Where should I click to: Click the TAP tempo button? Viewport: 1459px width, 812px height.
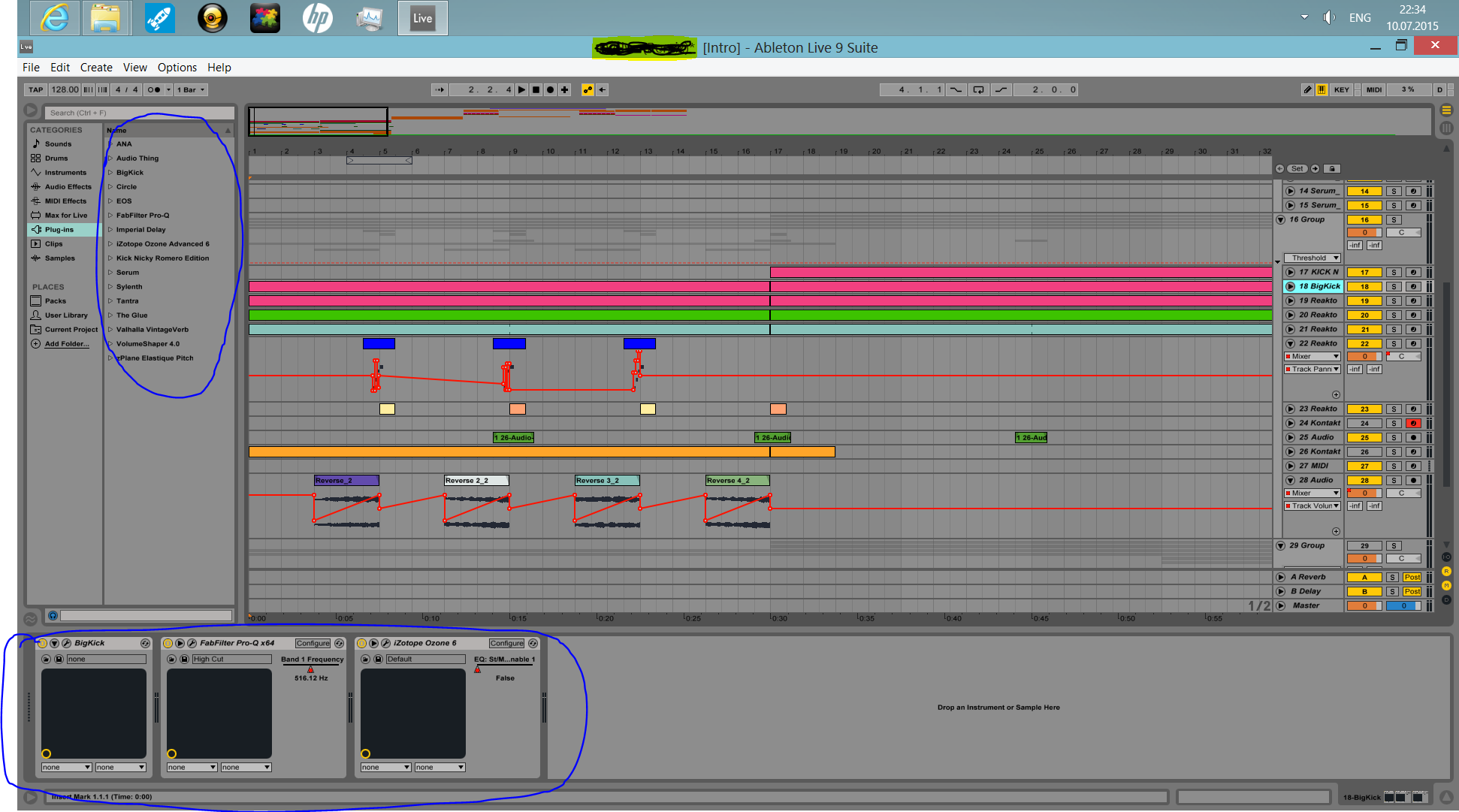click(x=36, y=89)
